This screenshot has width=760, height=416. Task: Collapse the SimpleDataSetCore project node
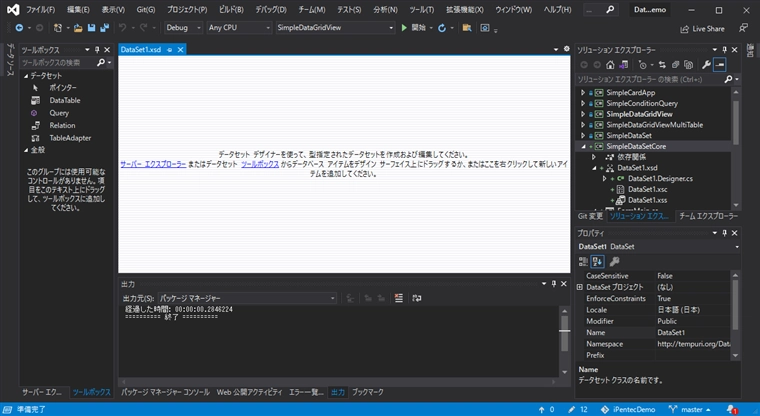click(x=583, y=146)
